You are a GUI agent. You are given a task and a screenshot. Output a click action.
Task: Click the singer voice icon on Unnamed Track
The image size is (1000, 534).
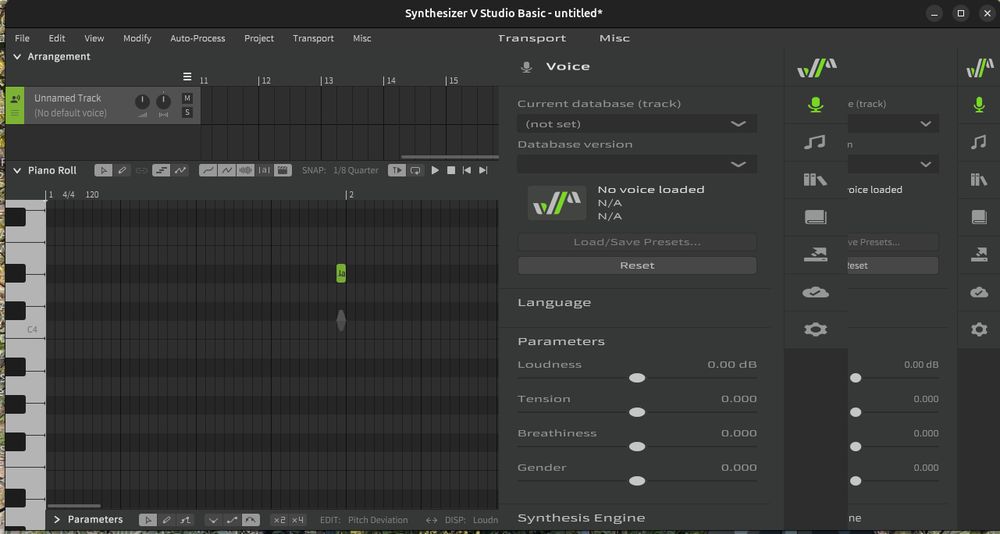coord(15,98)
